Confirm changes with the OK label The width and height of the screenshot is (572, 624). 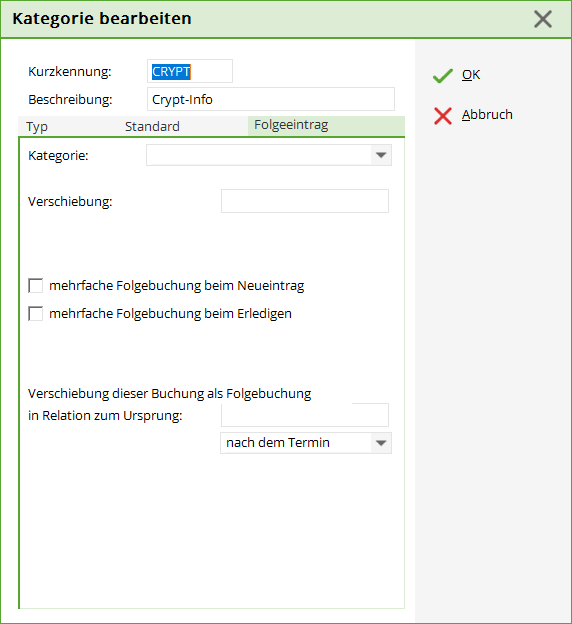click(471, 75)
